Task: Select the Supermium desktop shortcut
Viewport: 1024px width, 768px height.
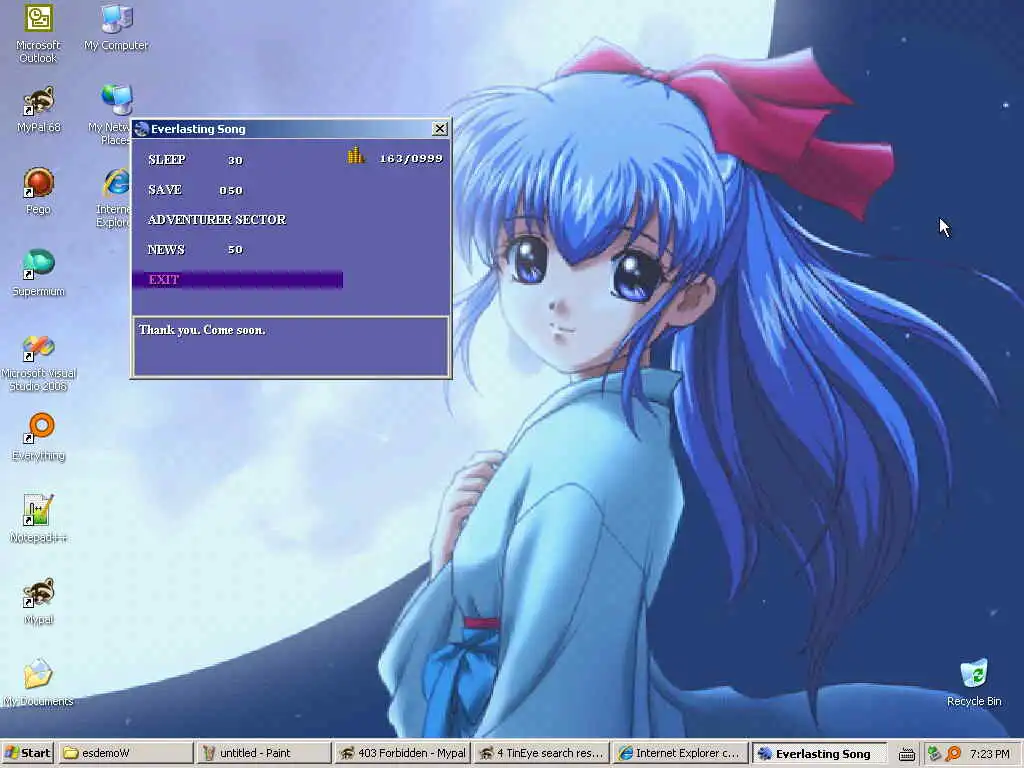Action: (39, 273)
